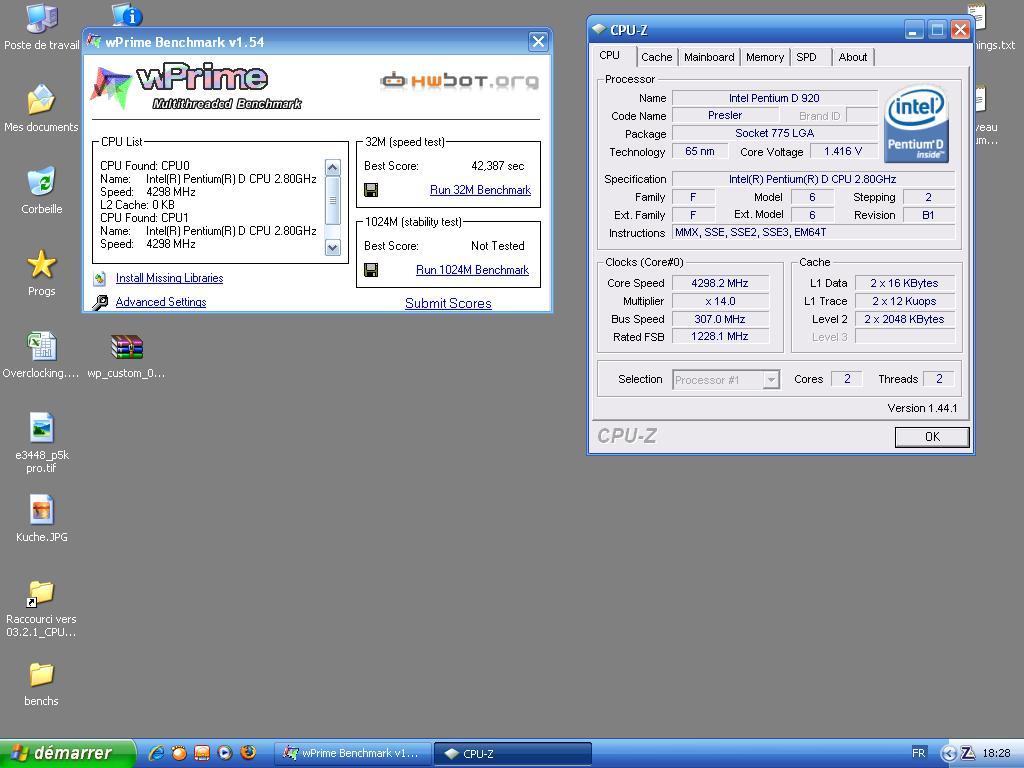Open Poste de travail desktop icon

(42, 20)
